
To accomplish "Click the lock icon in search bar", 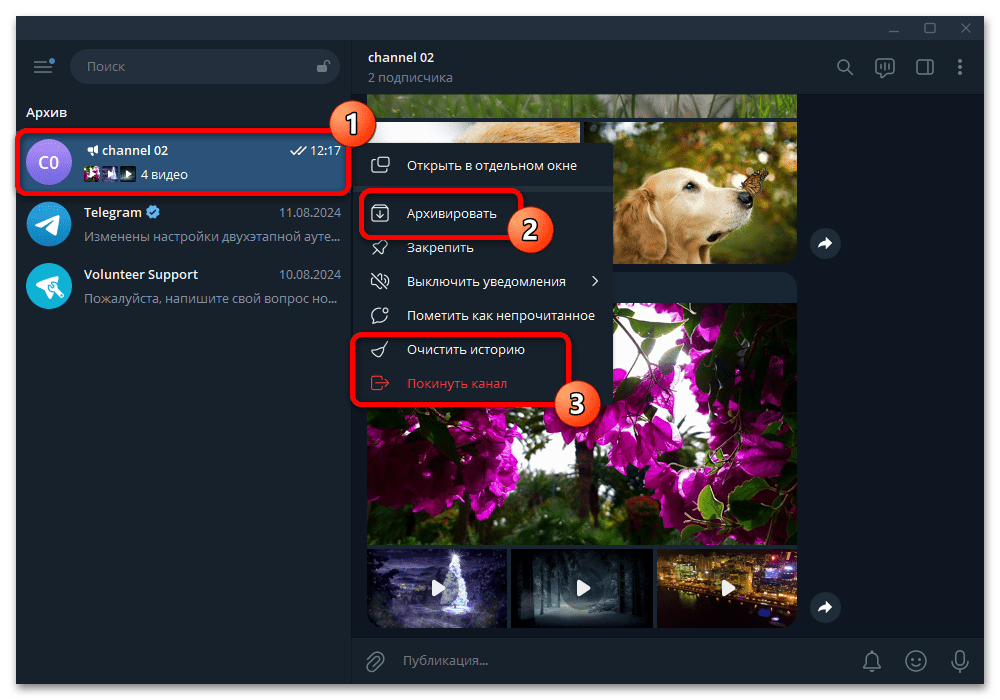I will point(323,67).
